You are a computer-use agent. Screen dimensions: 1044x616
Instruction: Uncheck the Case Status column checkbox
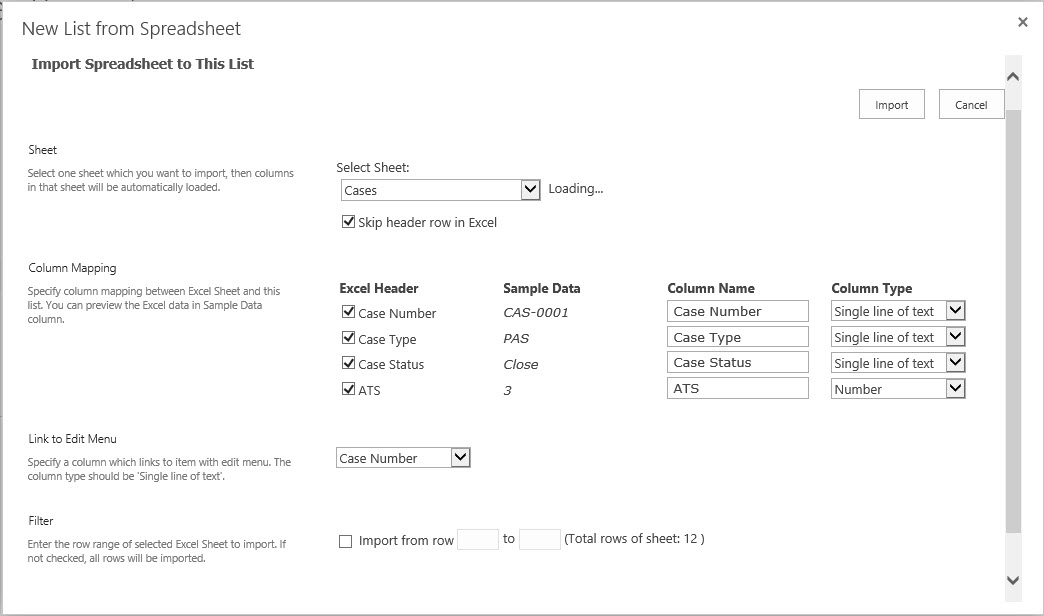(x=348, y=364)
